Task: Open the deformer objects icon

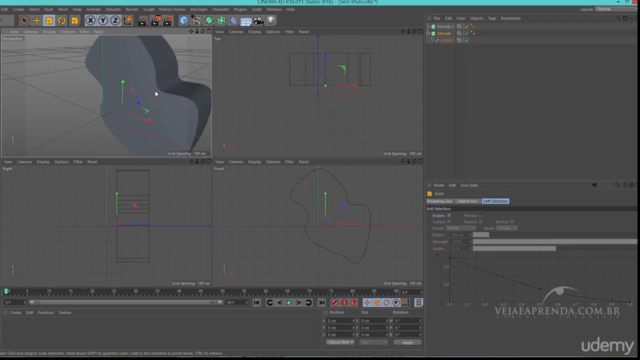Action: click(233, 20)
